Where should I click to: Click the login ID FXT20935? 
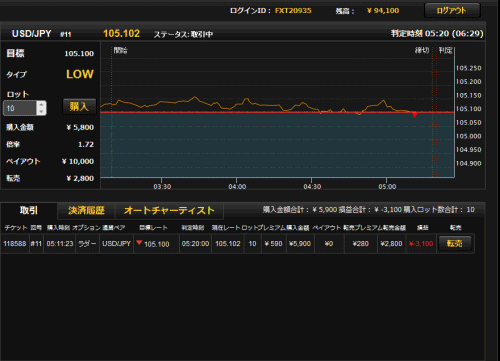pos(293,11)
